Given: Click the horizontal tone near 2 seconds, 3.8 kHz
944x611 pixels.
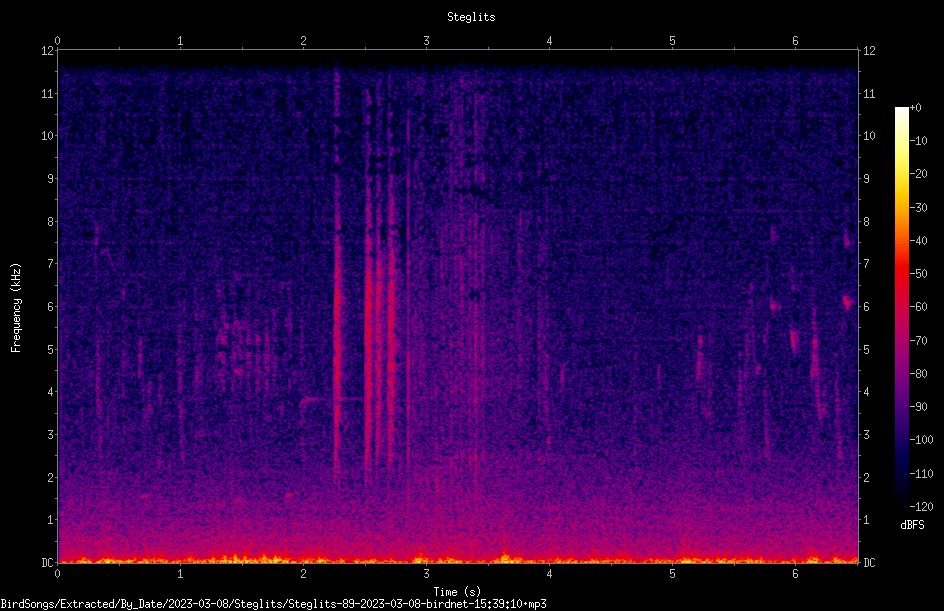Looking at the screenshot, I should pos(313,399).
